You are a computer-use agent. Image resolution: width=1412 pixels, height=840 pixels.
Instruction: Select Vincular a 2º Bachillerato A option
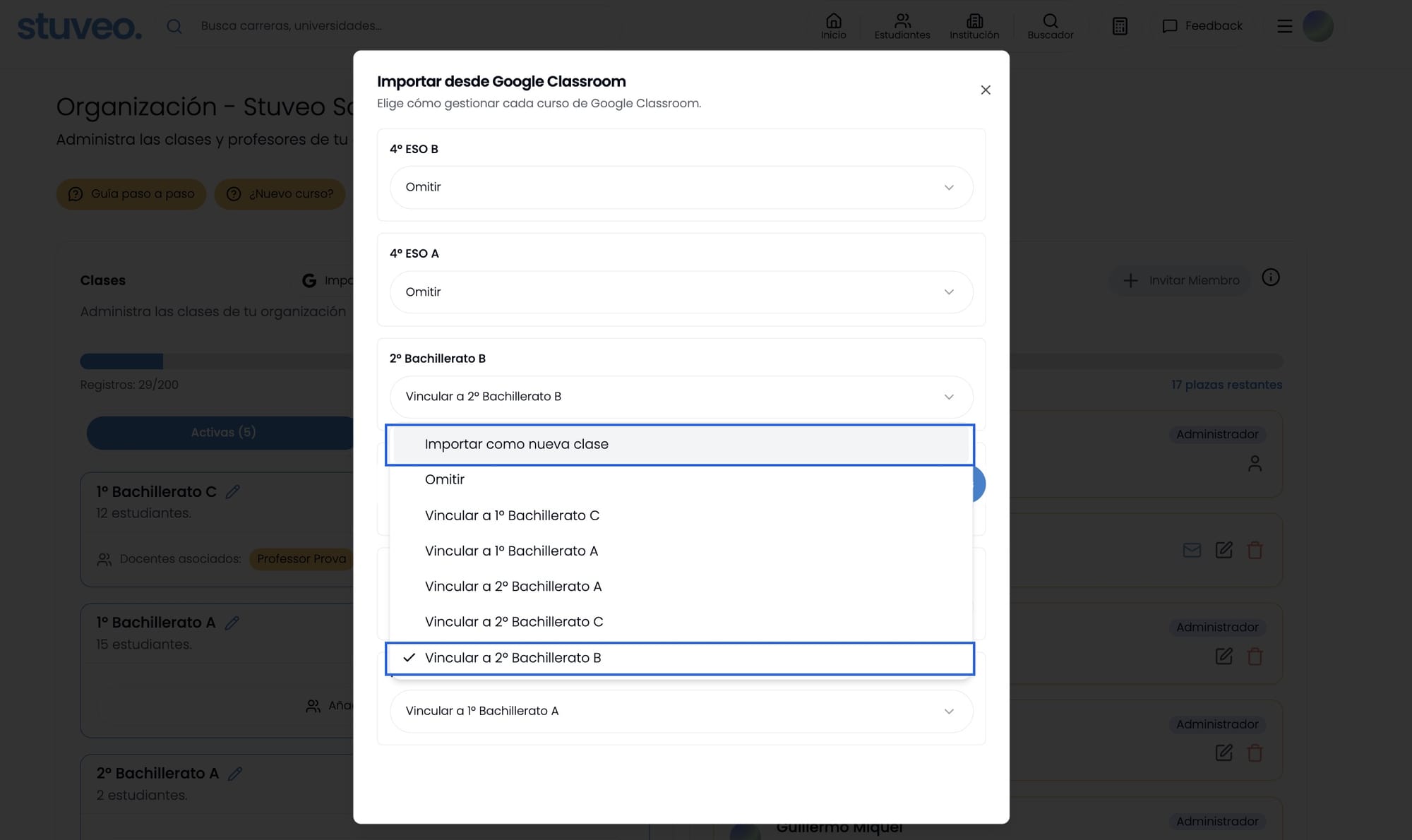pyautogui.click(x=681, y=587)
